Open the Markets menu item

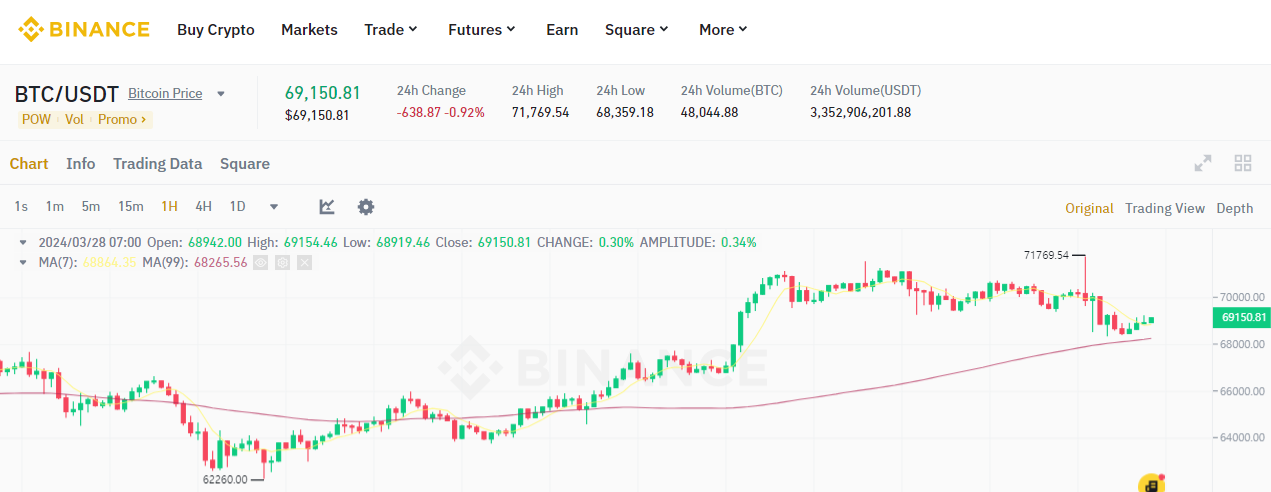coord(309,30)
